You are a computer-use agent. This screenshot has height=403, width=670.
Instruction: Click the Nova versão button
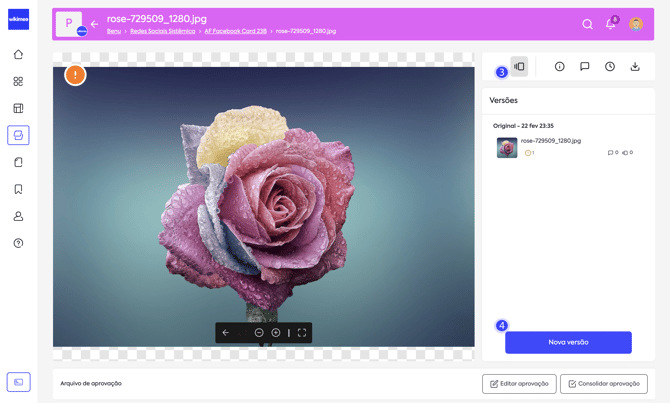click(568, 342)
